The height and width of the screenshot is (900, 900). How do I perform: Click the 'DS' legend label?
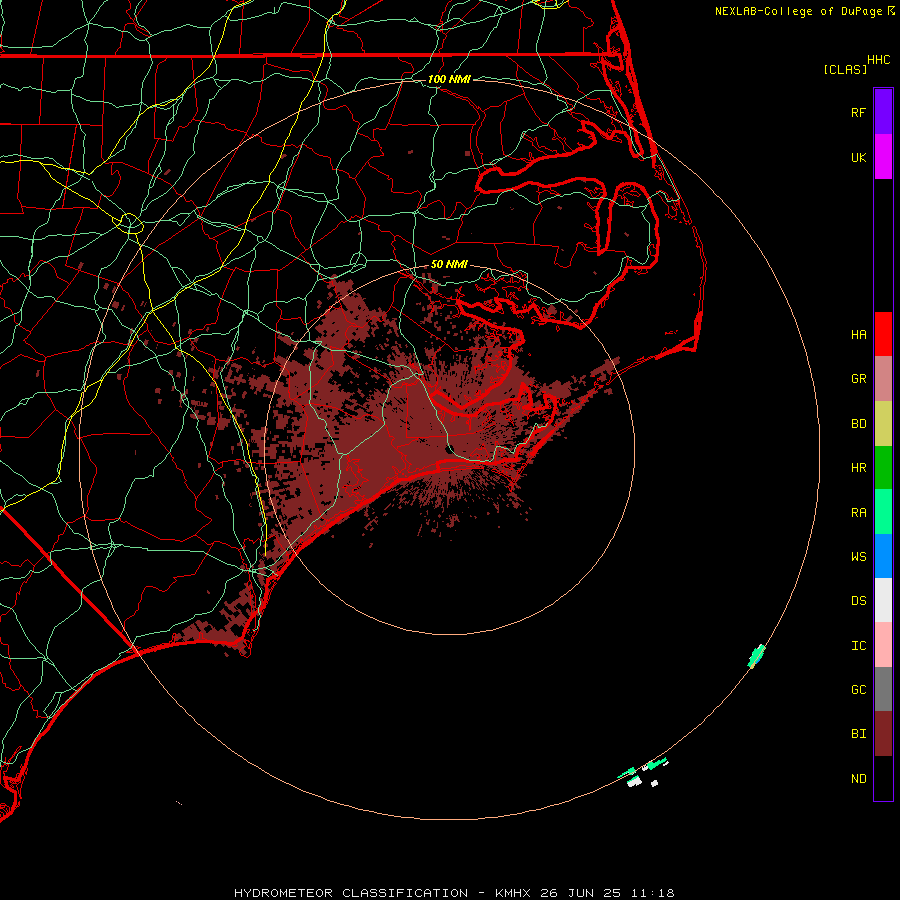coord(858,600)
